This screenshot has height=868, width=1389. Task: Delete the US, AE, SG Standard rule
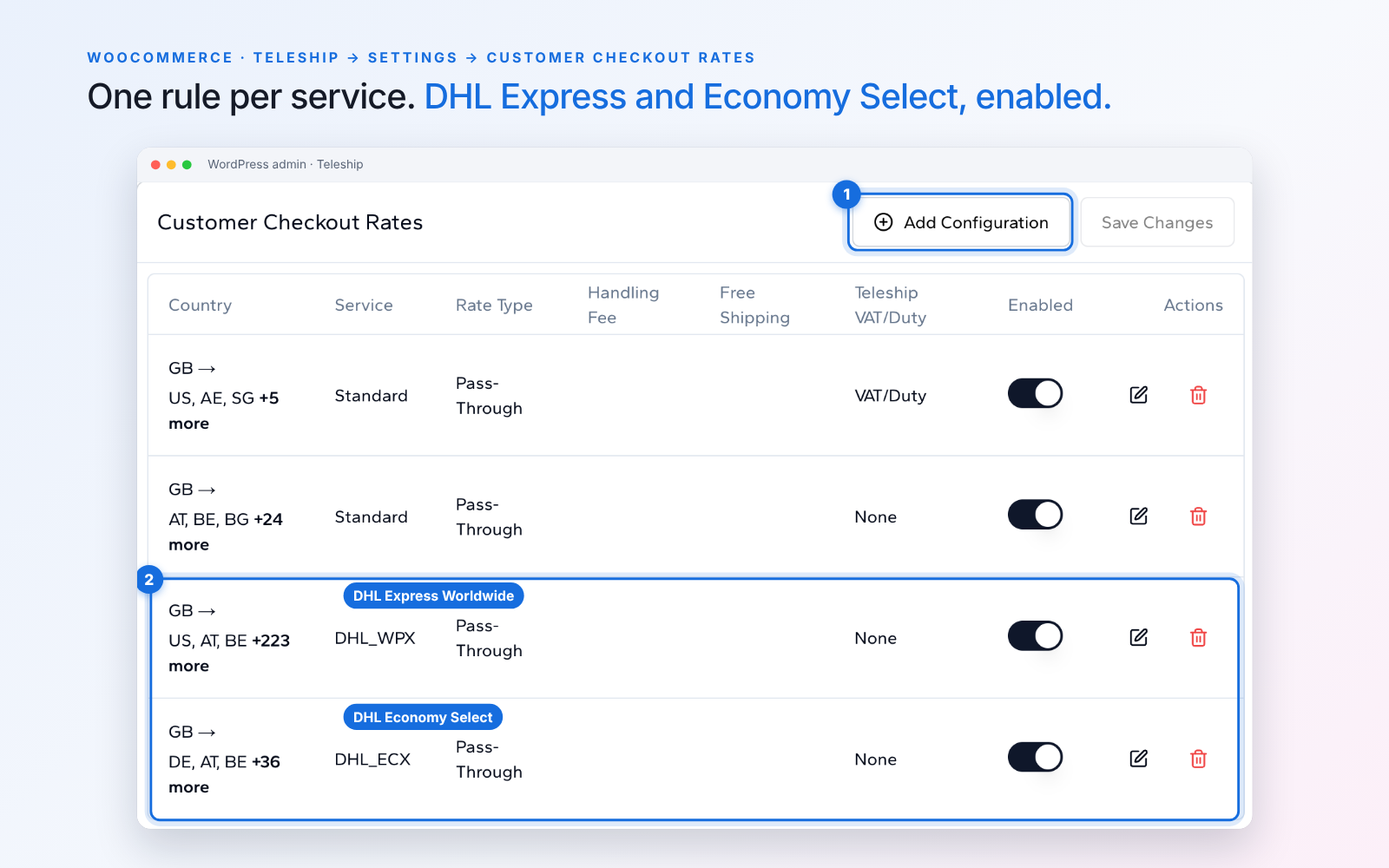coord(1198,395)
